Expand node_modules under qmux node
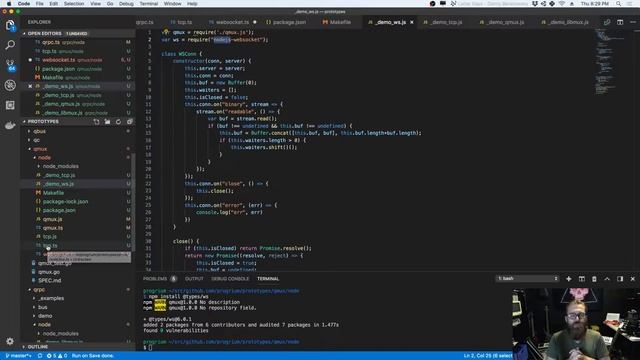Image resolution: width=640 pixels, height=360 pixels. (60, 167)
